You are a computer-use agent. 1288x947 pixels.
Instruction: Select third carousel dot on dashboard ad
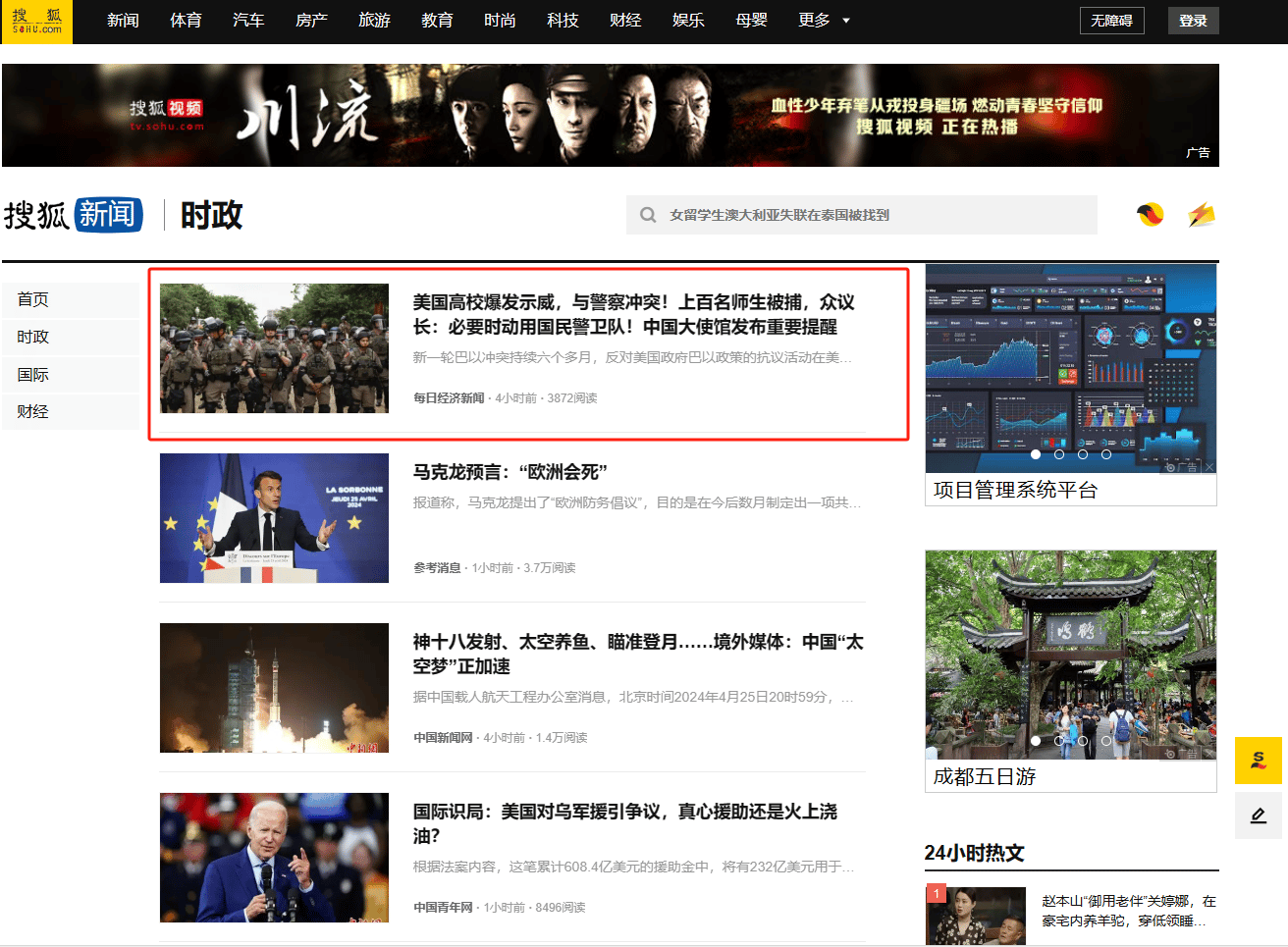click(x=1083, y=454)
